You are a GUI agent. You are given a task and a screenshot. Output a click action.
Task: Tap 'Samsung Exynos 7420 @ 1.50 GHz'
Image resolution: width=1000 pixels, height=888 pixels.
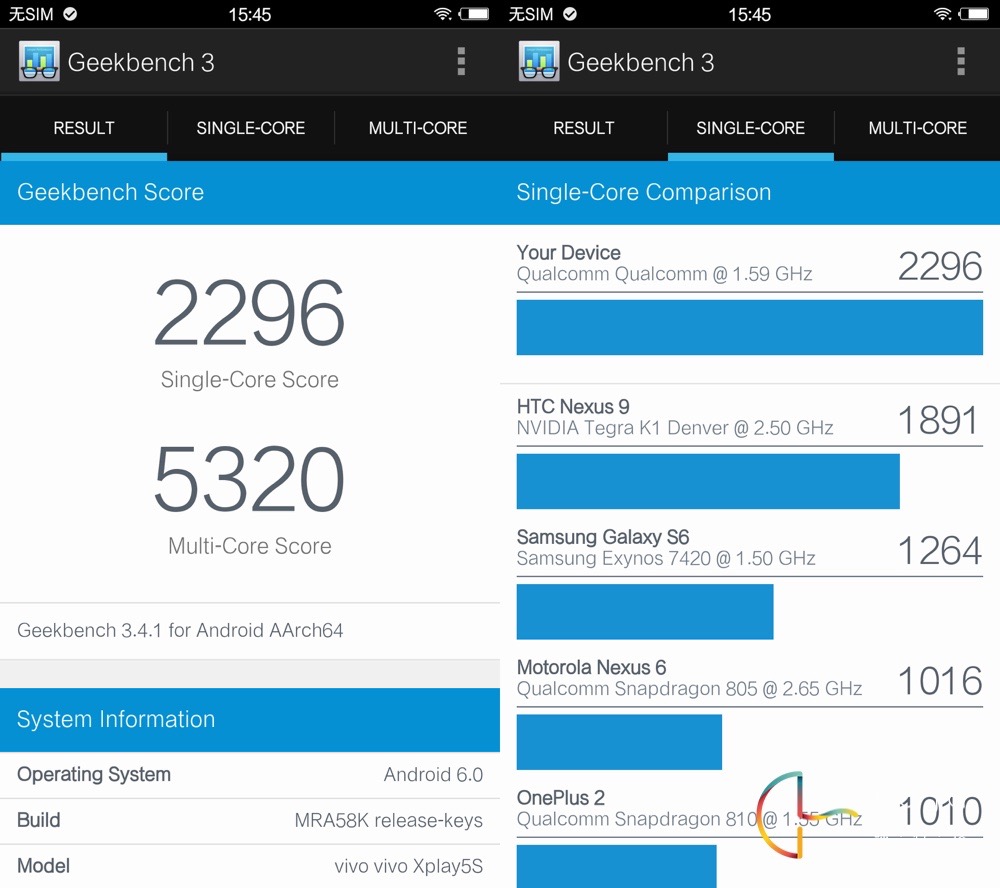666,559
